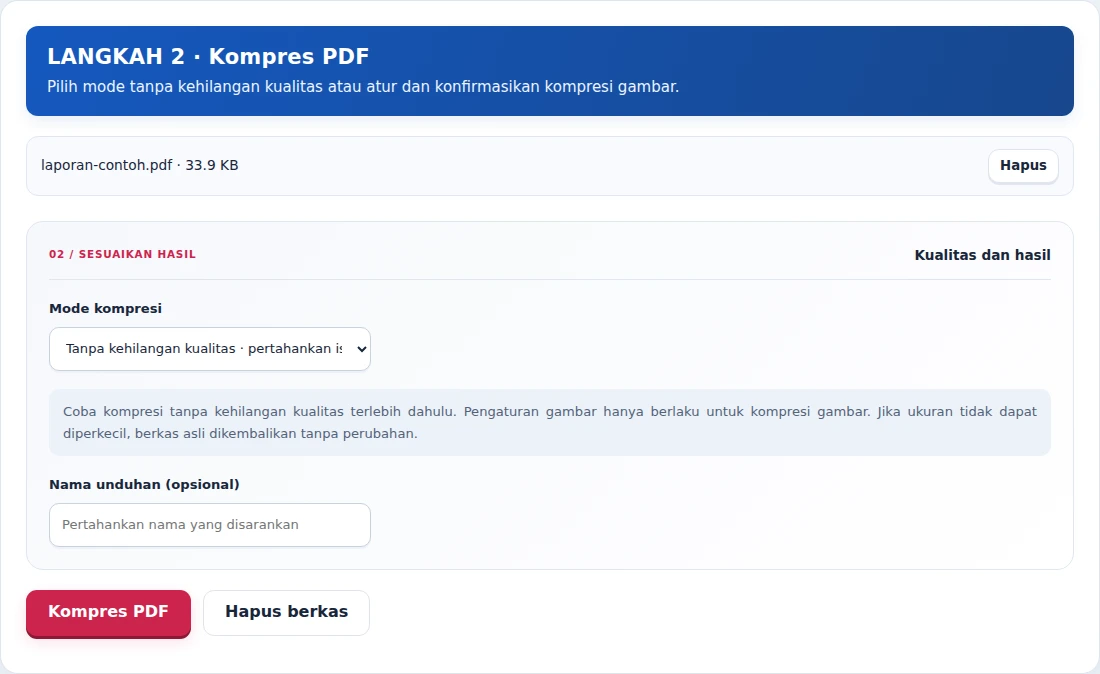The width and height of the screenshot is (1100, 674).
Task: Click the LANGKAH 2 · Kompres PDF heading
Action: tap(208, 56)
